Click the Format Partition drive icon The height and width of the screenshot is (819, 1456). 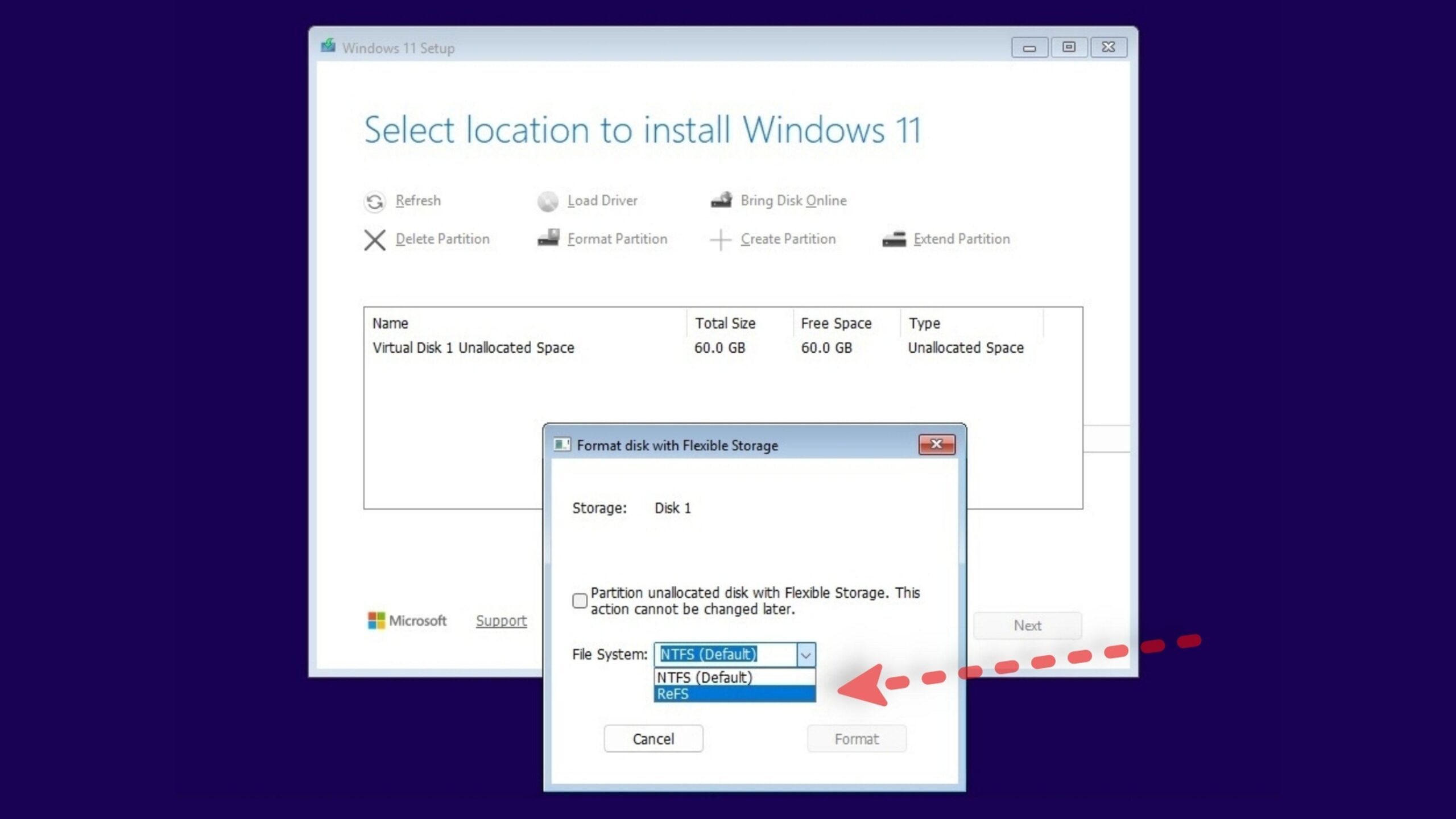point(549,238)
